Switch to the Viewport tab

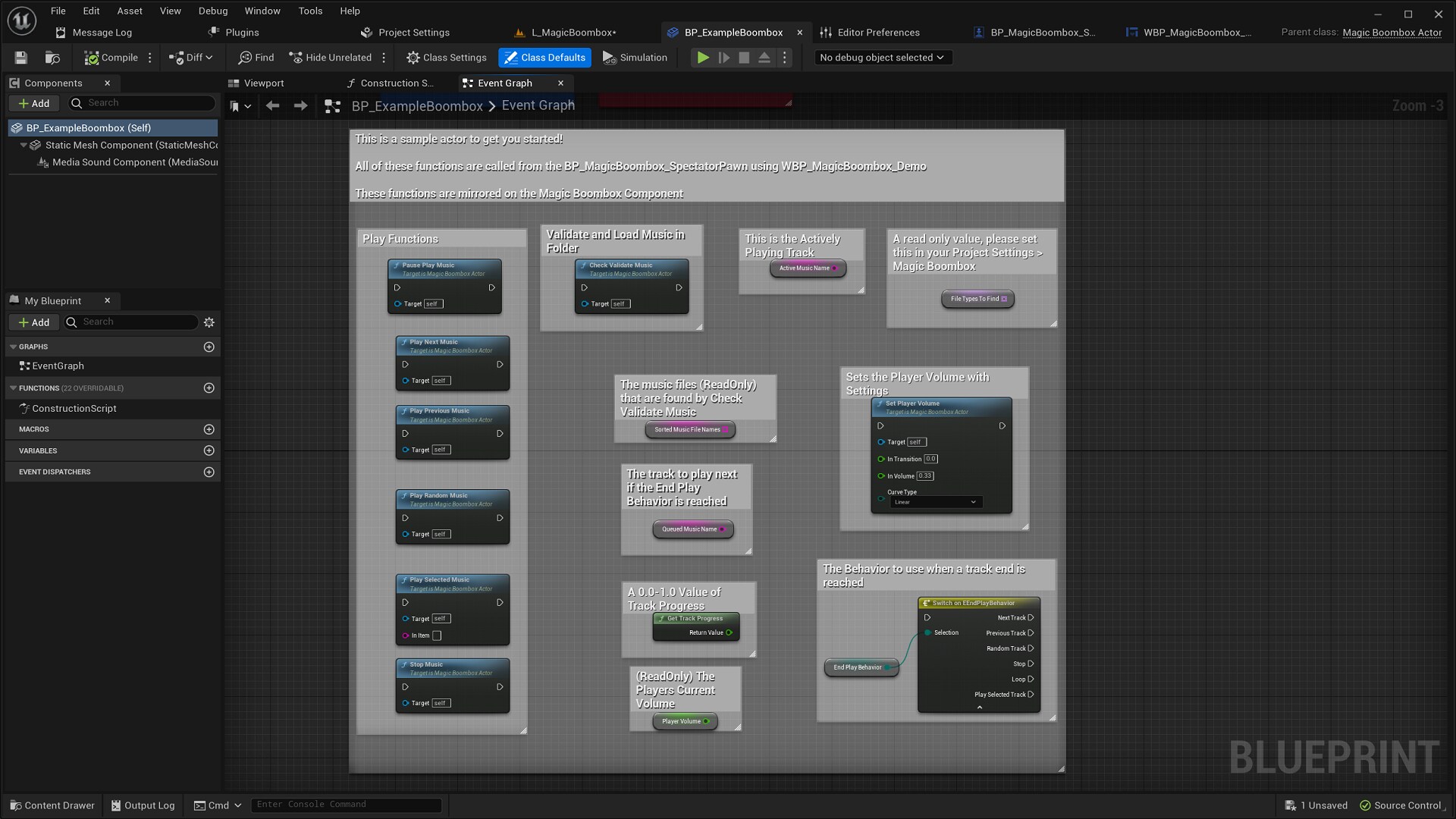point(264,83)
